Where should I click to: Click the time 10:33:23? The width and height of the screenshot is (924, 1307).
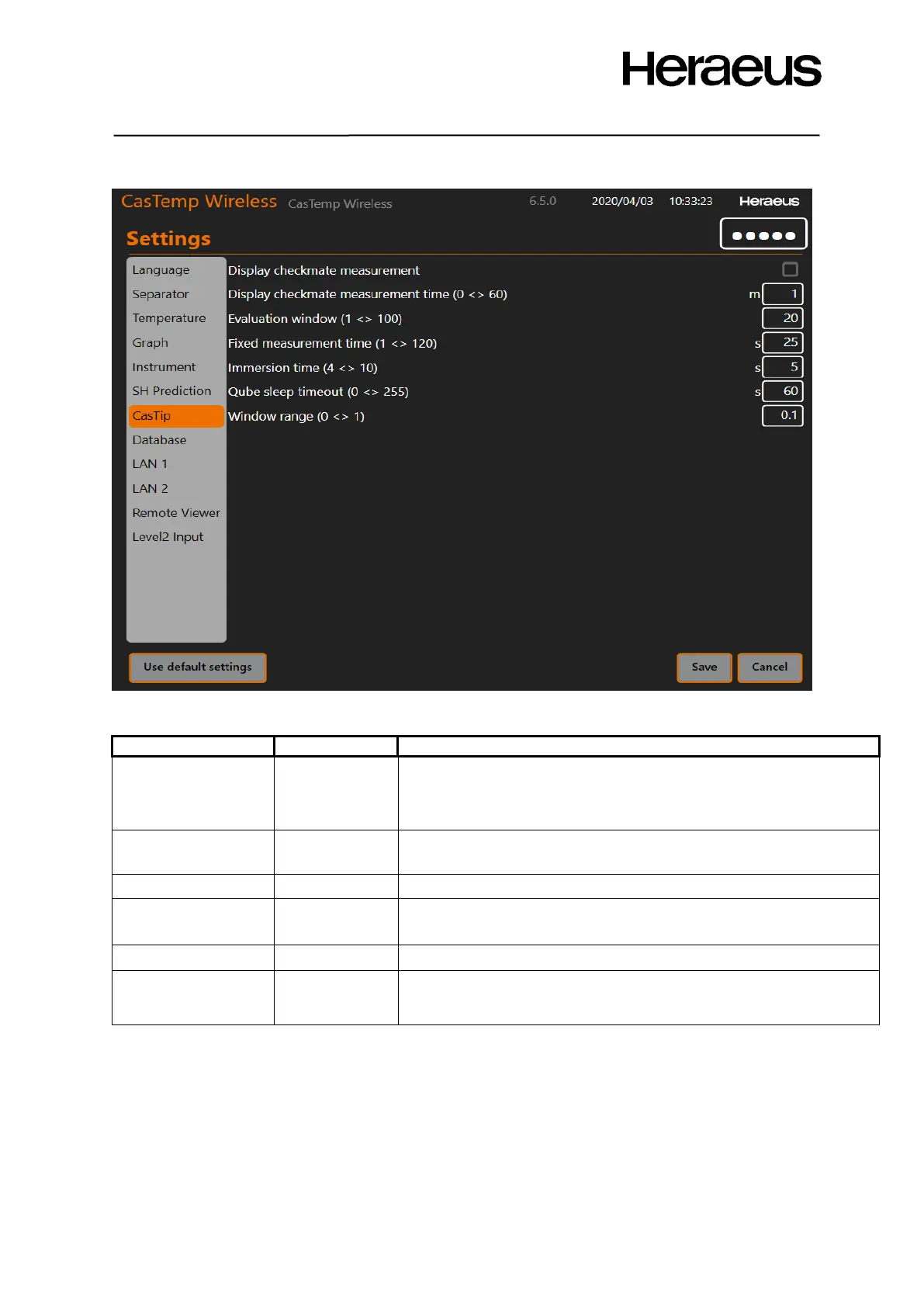(x=690, y=201)
